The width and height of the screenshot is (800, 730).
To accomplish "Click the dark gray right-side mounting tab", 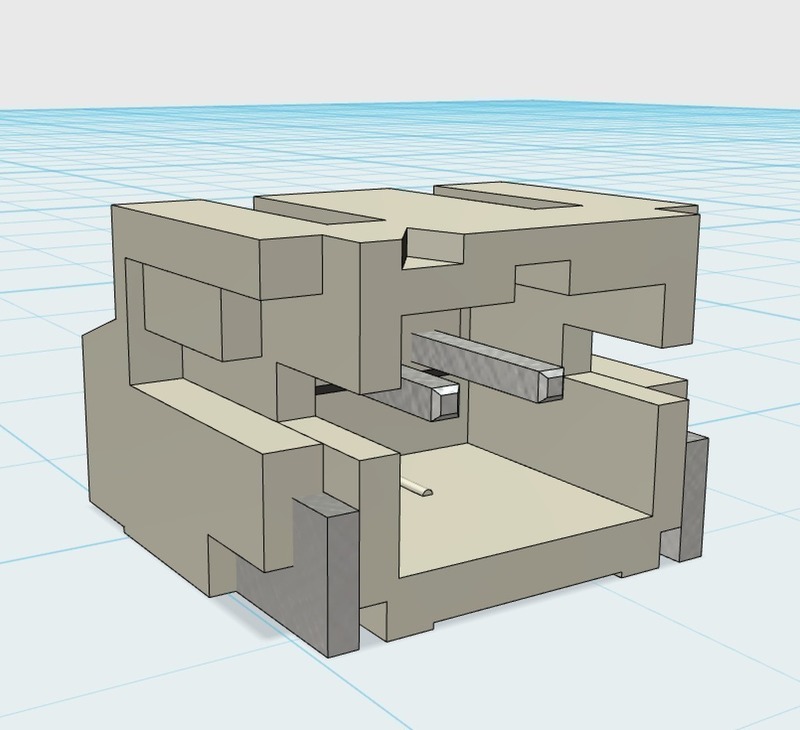I will pos(693,495).
